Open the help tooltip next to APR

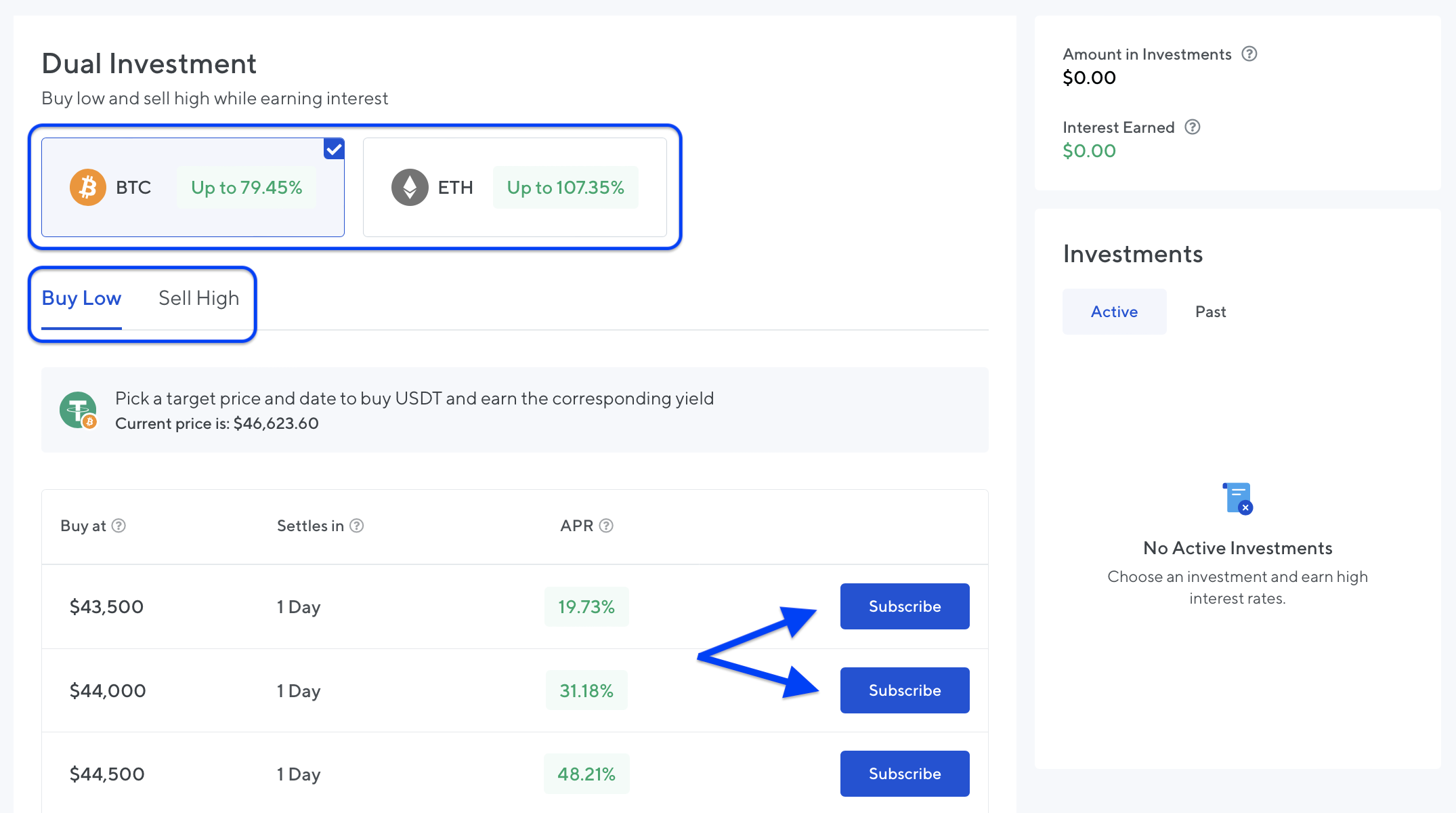pos(606,525)
